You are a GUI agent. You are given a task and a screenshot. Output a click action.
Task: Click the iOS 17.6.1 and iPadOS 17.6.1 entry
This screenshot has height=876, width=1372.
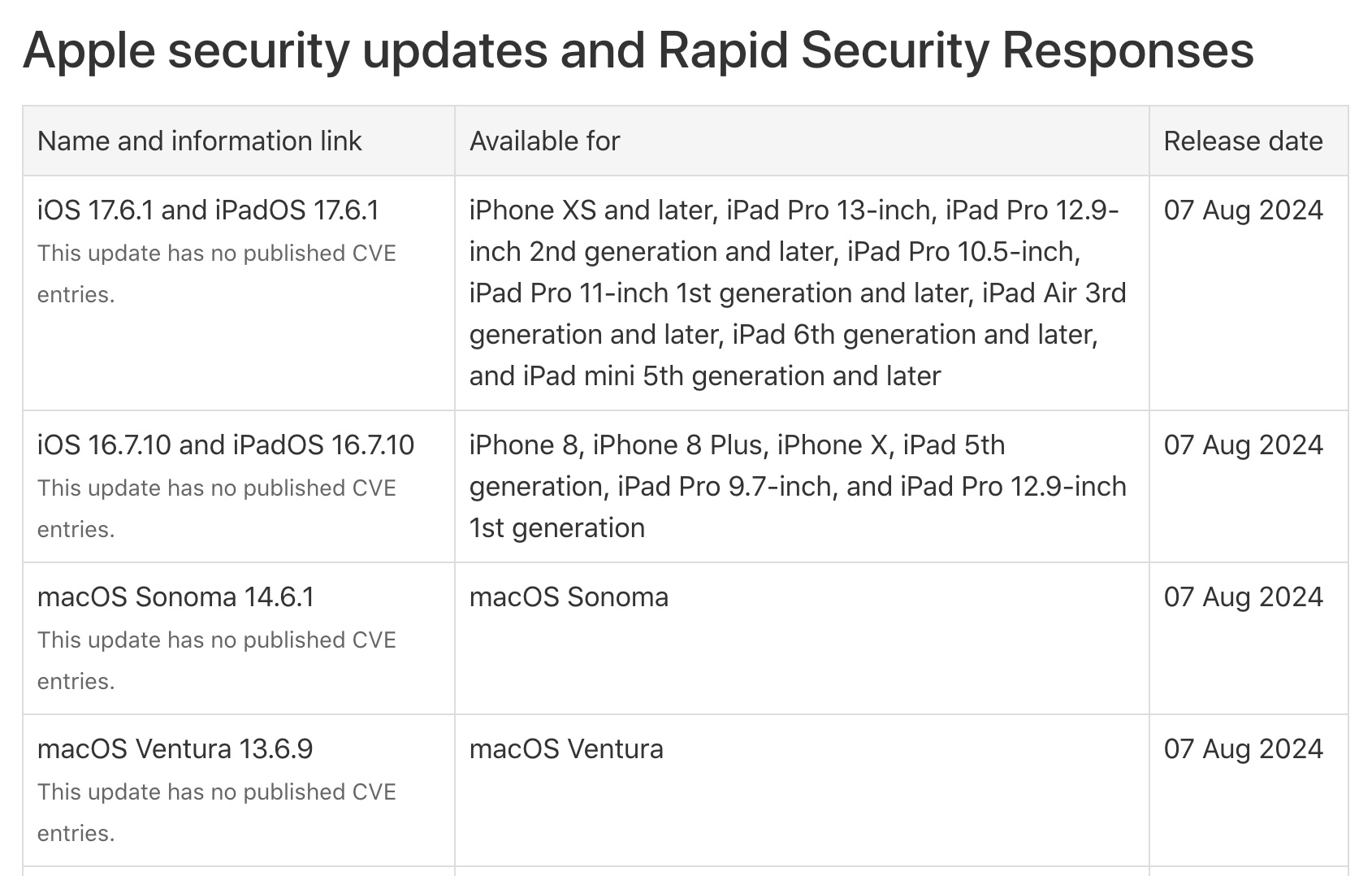[x=208, y=210]
